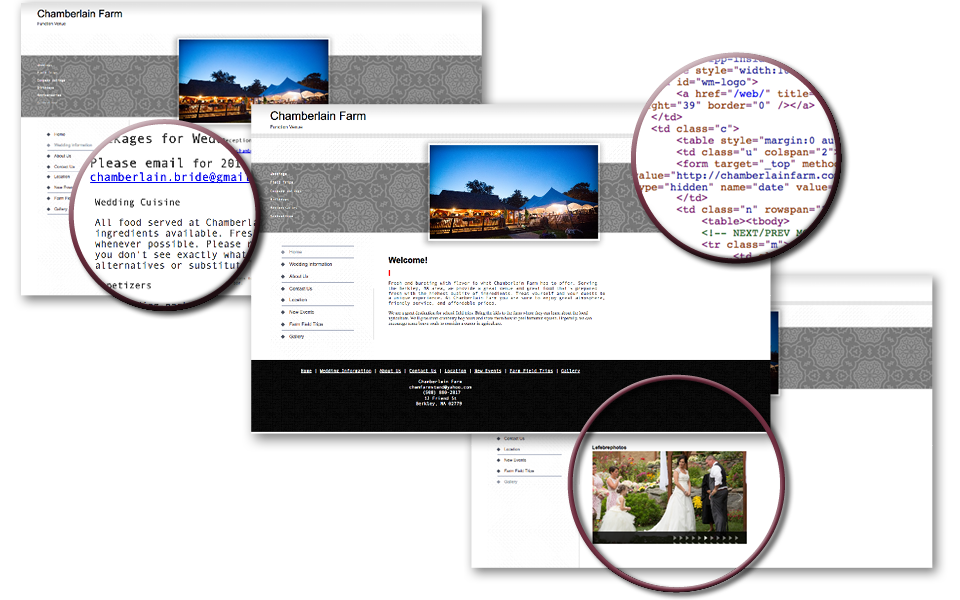The image size is (960, 600).
Task: Open Location in the back-right window sidebar
Action: [512, 449]
